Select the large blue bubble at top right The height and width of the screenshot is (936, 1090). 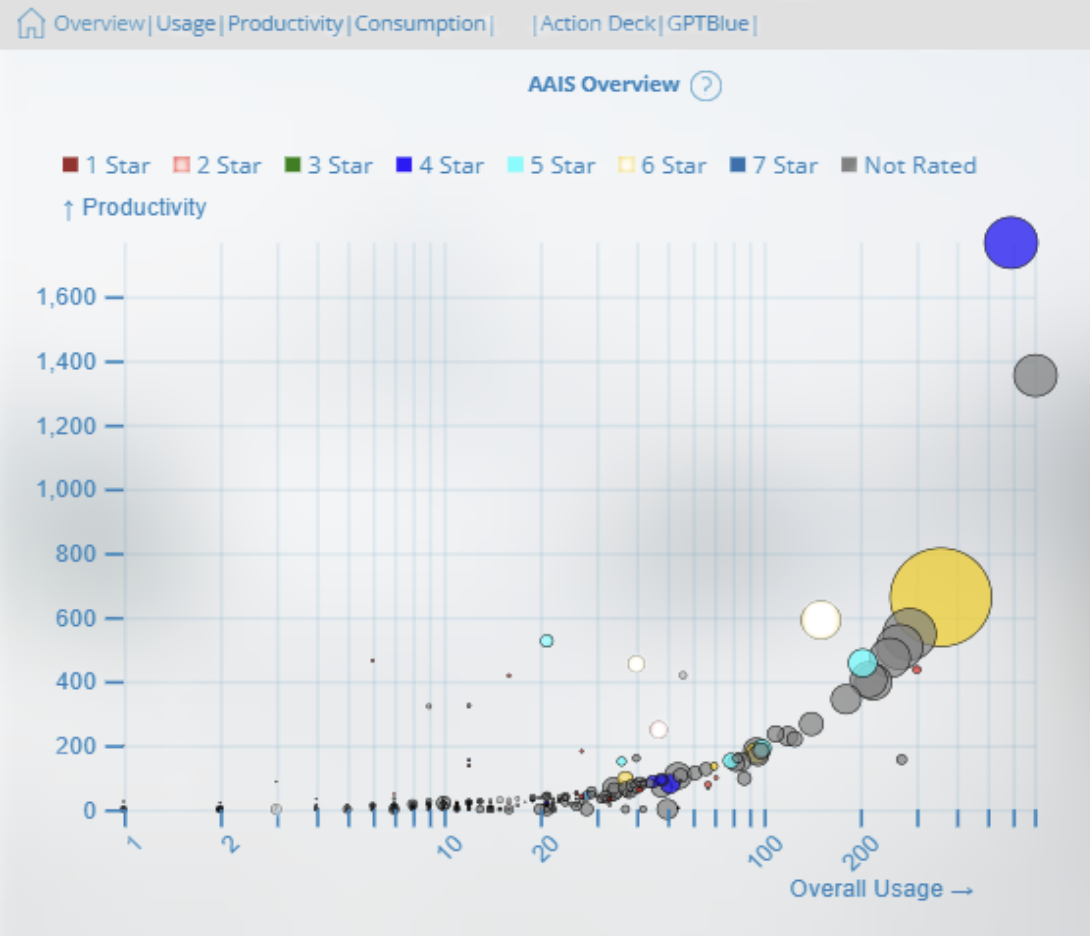pyautogui.click(x=1011, y=242)
